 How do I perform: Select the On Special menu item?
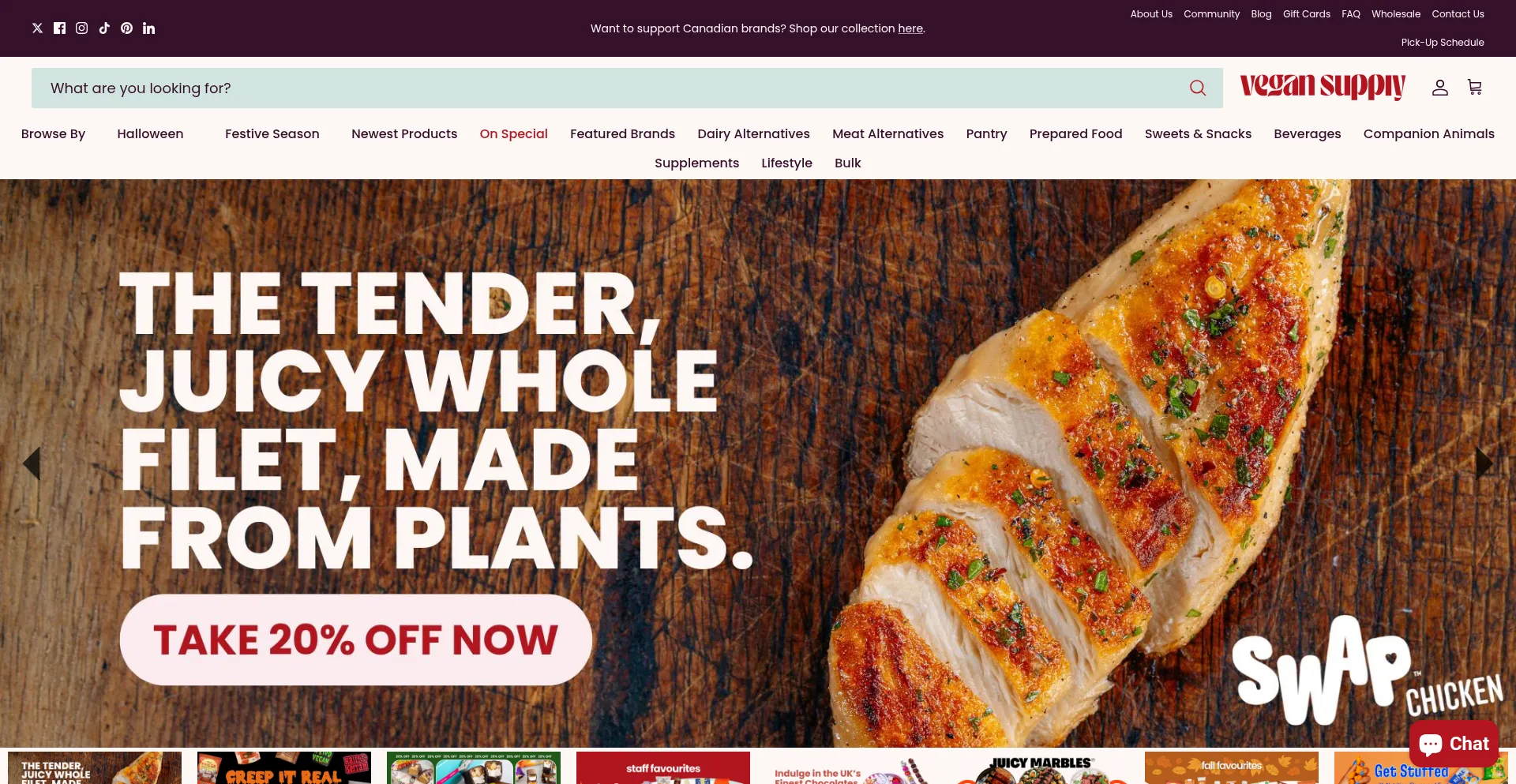(513, 134)
